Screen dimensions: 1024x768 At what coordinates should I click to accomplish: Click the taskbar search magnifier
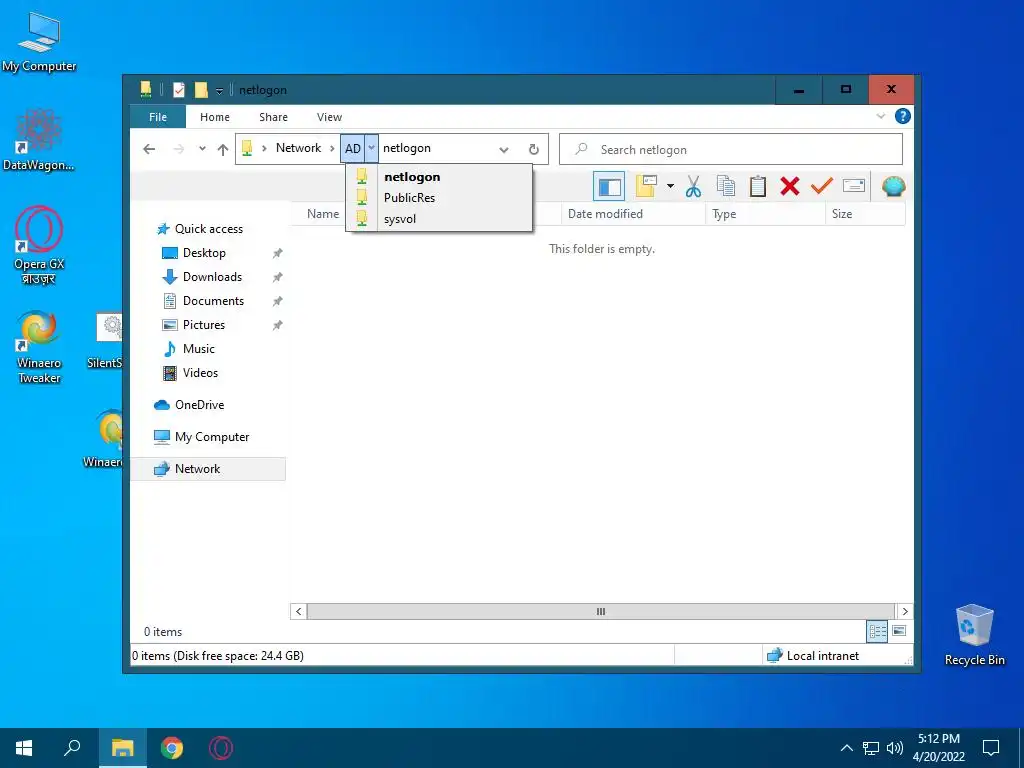click(72, 748)
